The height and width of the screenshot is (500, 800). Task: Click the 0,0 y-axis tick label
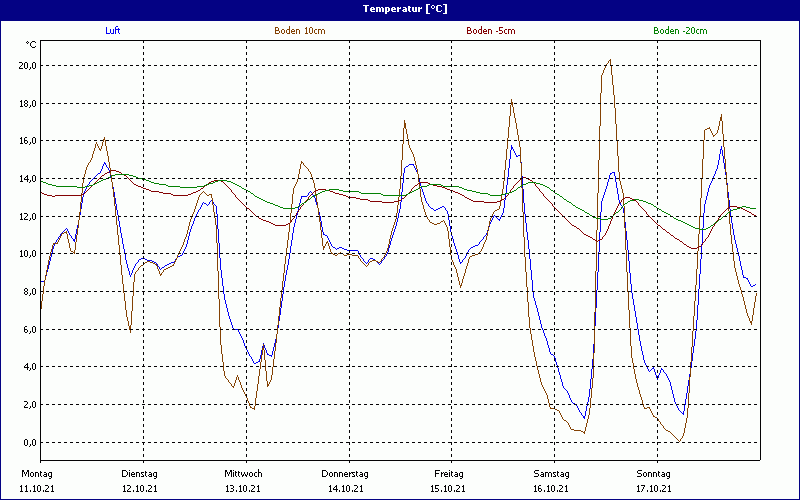tap(30, 442)
